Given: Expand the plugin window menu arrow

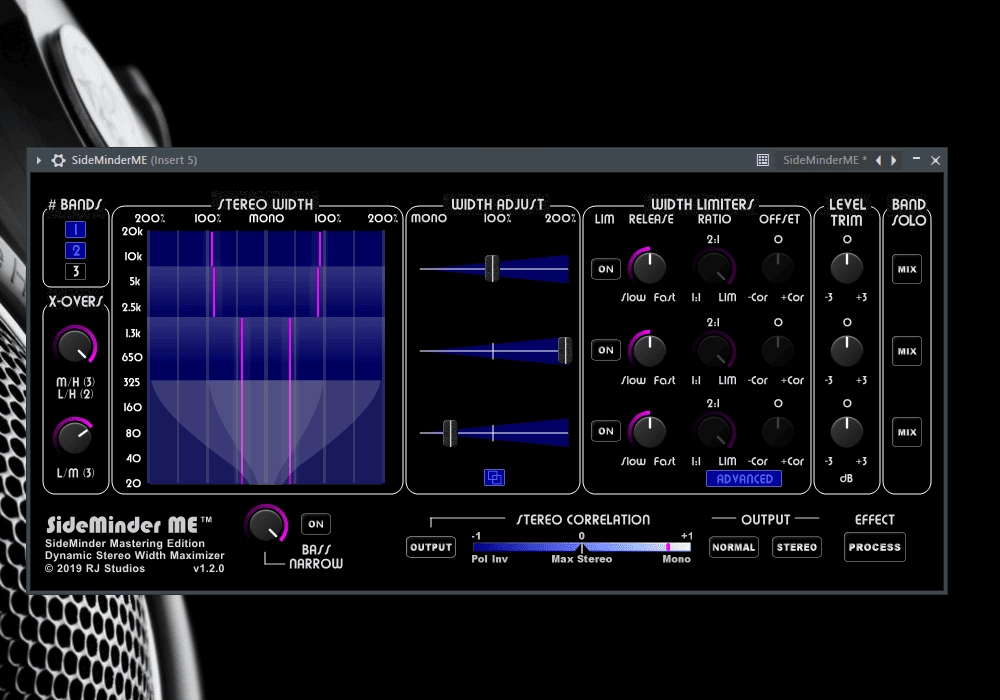Looking at the screenshot, I should (x=39, y=160).
